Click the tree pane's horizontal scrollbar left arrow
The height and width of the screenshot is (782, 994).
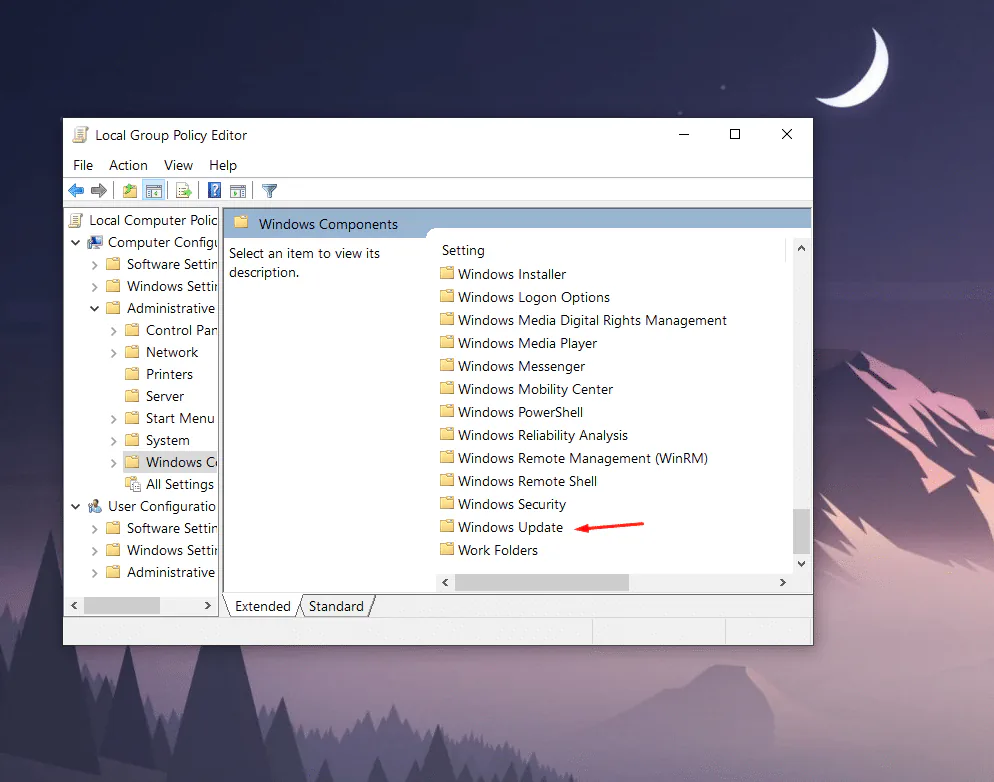pyautogui.click(x=74, y=606)
